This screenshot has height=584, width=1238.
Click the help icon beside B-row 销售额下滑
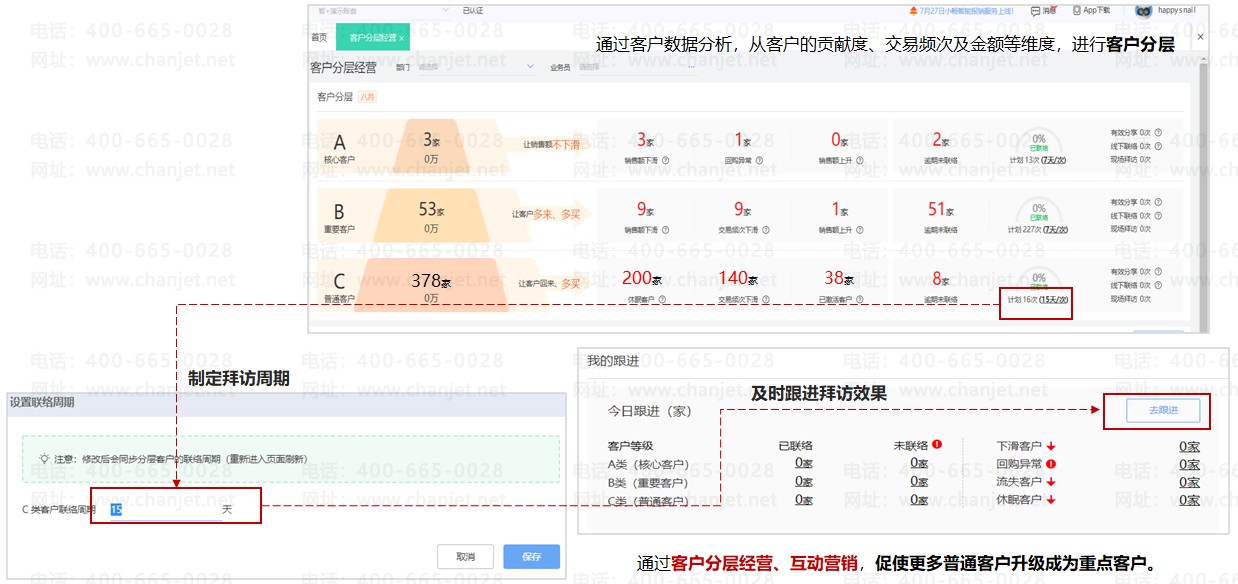[x=665, y=229]
